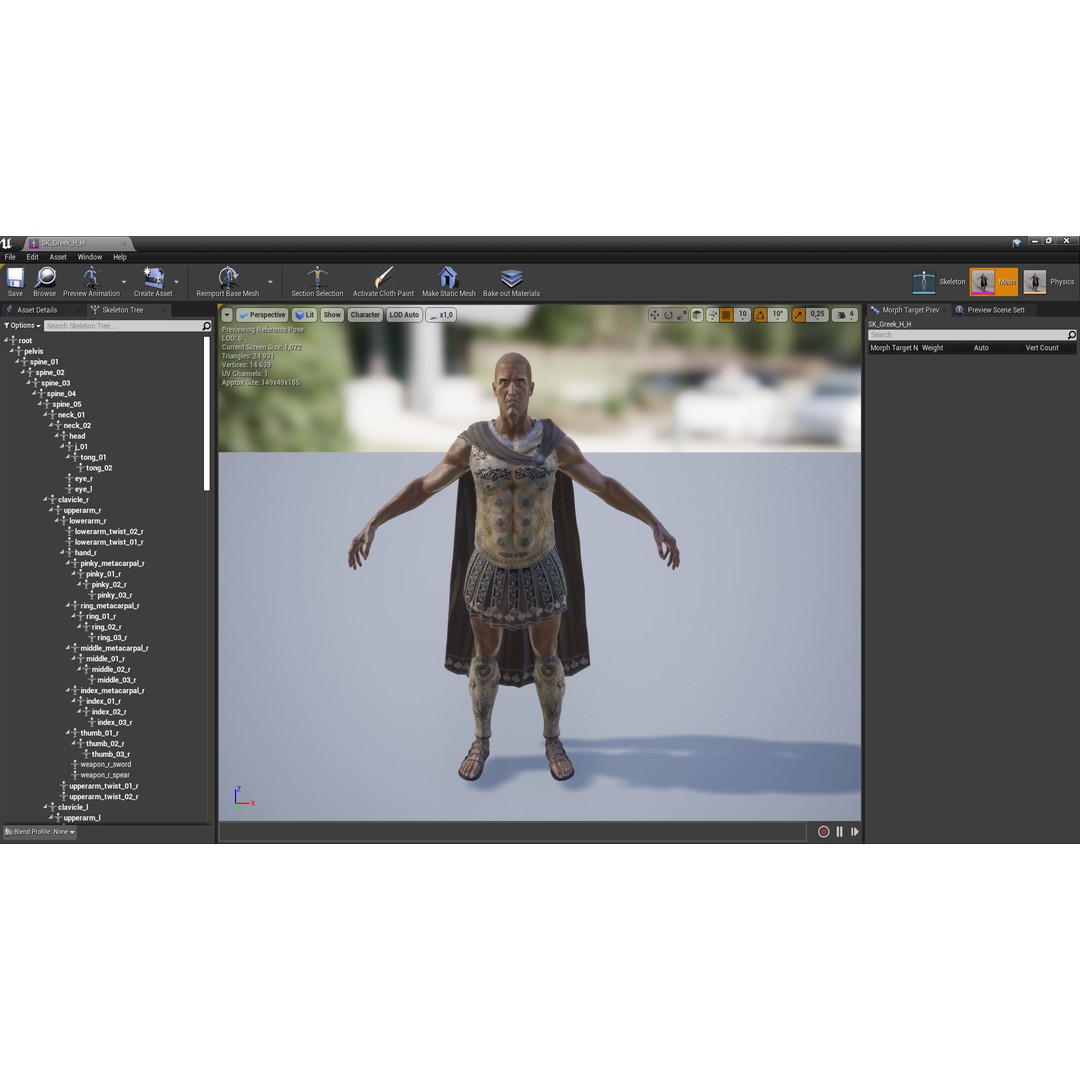Open scale snap 0,25 dropdown
The width and height of the screenshot is (1080, 1080).
click(817, 315)
